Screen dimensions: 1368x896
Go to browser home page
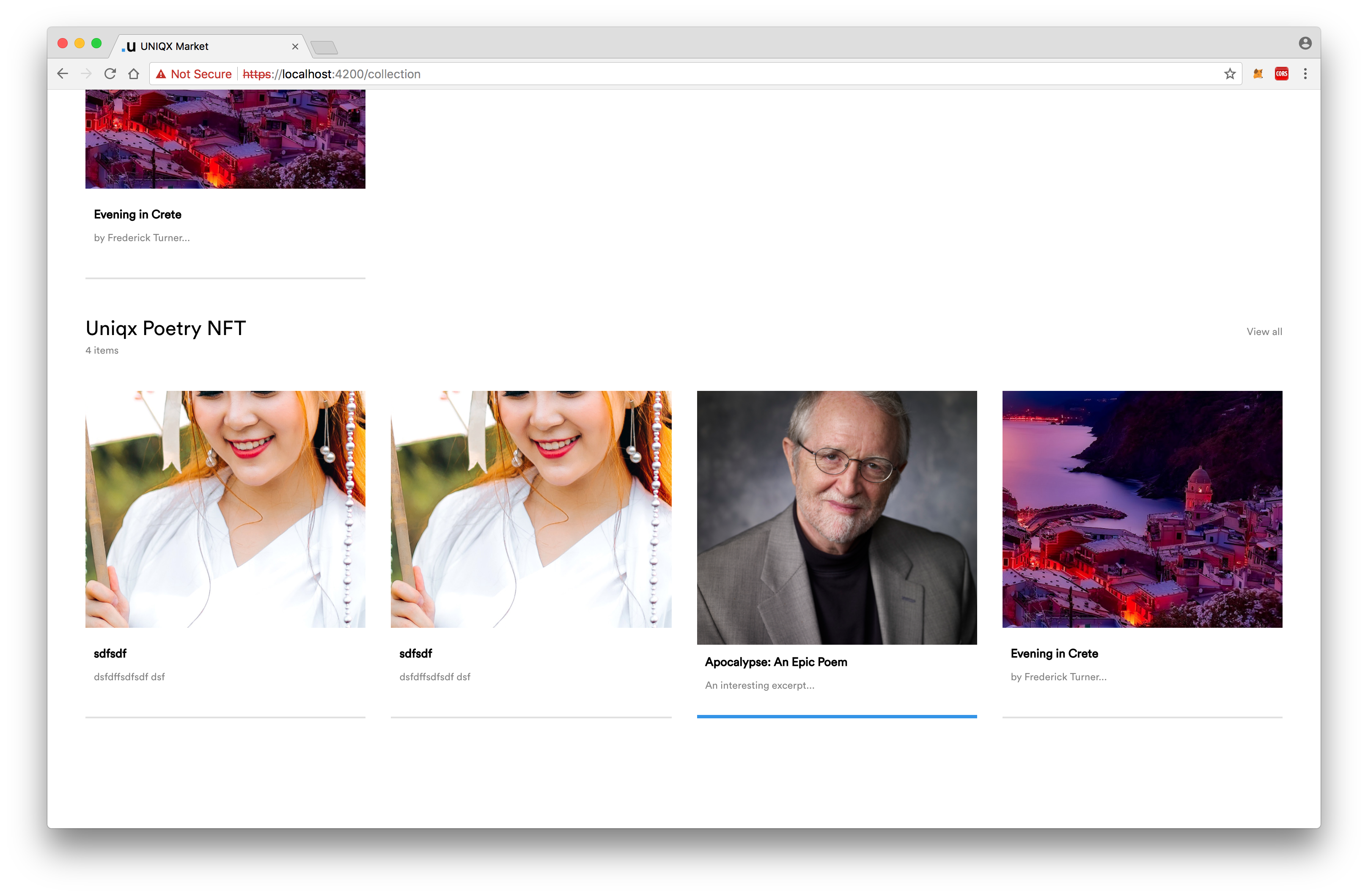point(133,74)
